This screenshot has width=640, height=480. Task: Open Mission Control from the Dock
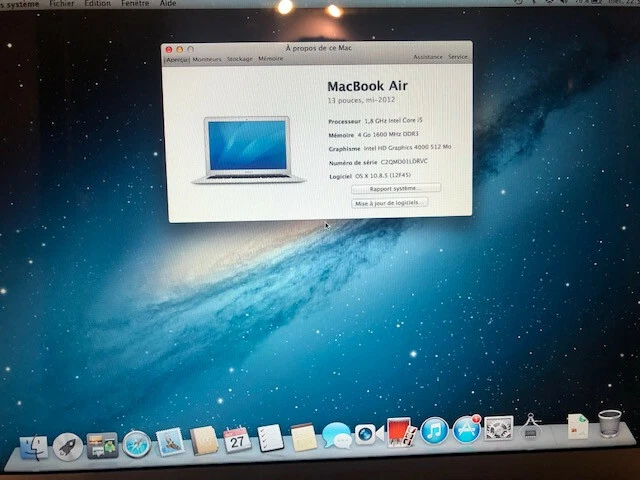102,445
